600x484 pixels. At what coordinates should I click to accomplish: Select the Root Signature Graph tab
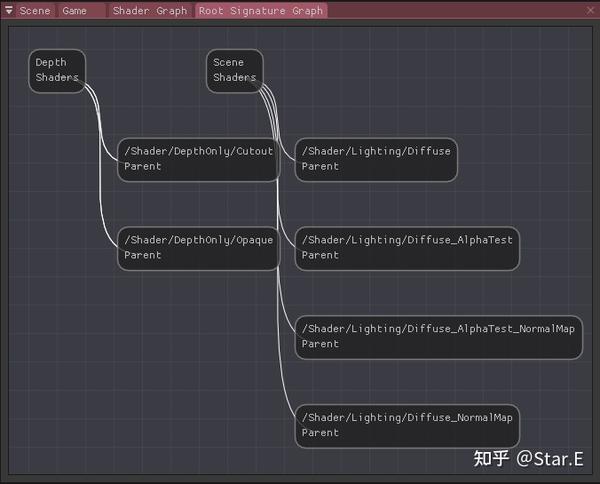[x=261, y=11]
